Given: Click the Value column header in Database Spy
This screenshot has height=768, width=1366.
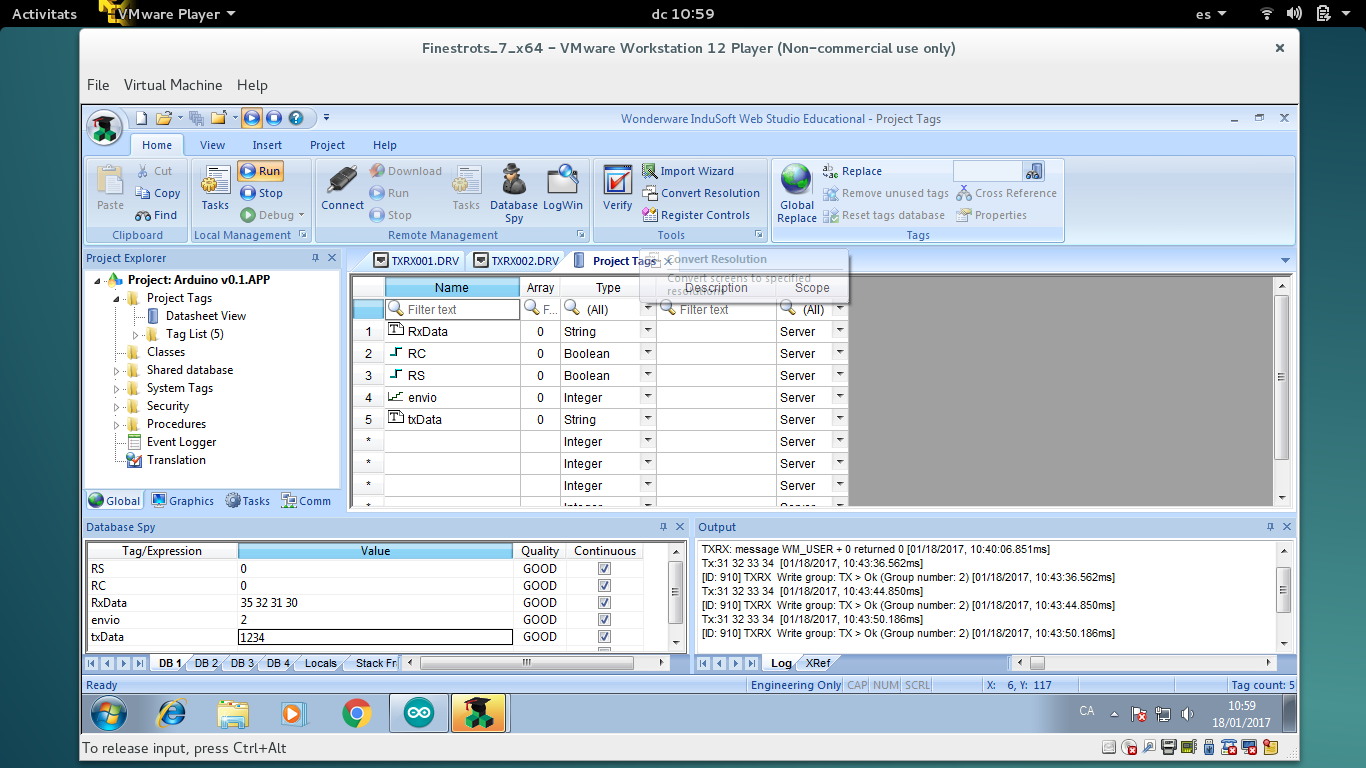Looking at the screenshot, I should (376, 551).
